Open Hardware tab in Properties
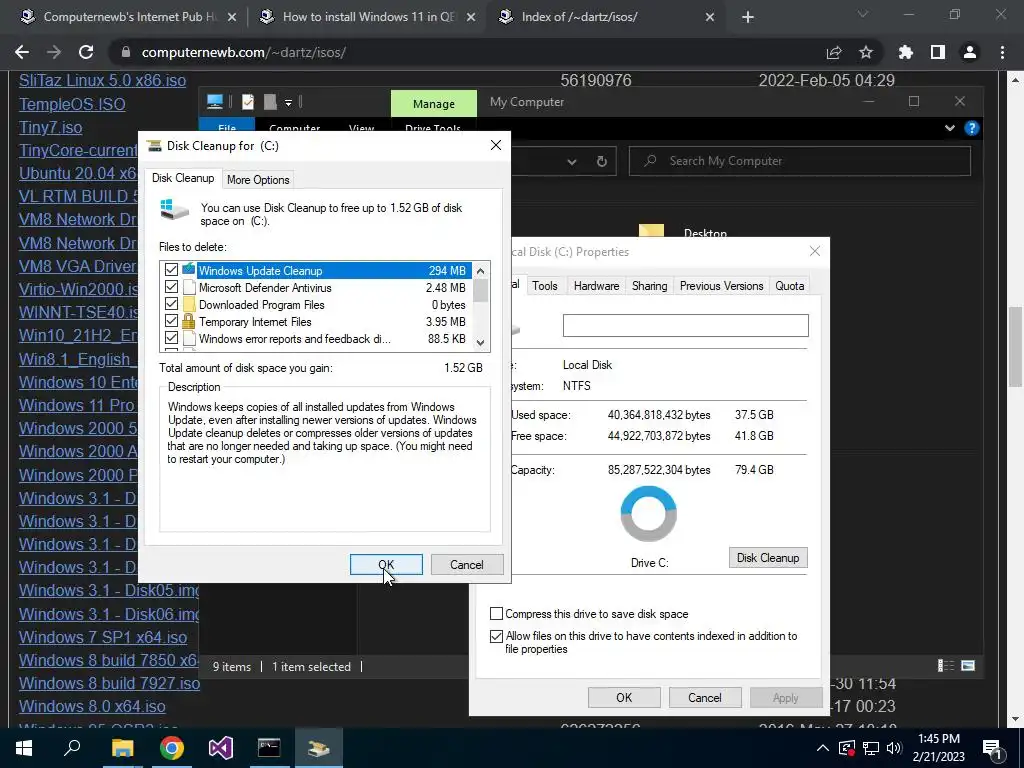The image size is (1024, 768). point(596,286)
